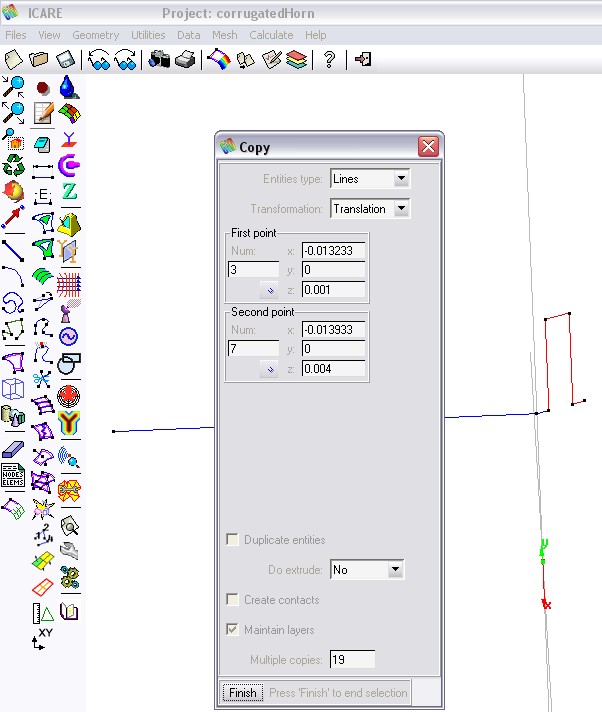Click the redo glasses icon with right arrow
Viewport: 602px width, 712px height.
(125, 59)
